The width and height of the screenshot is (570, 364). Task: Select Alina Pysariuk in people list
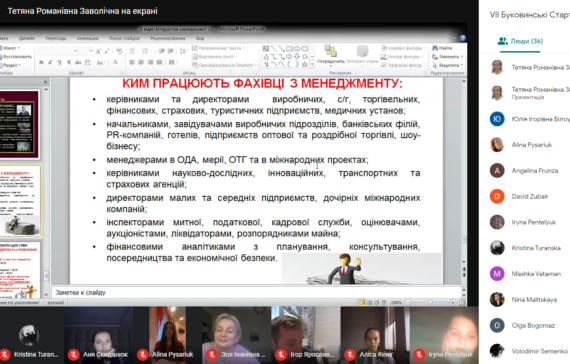coord(529,145)
